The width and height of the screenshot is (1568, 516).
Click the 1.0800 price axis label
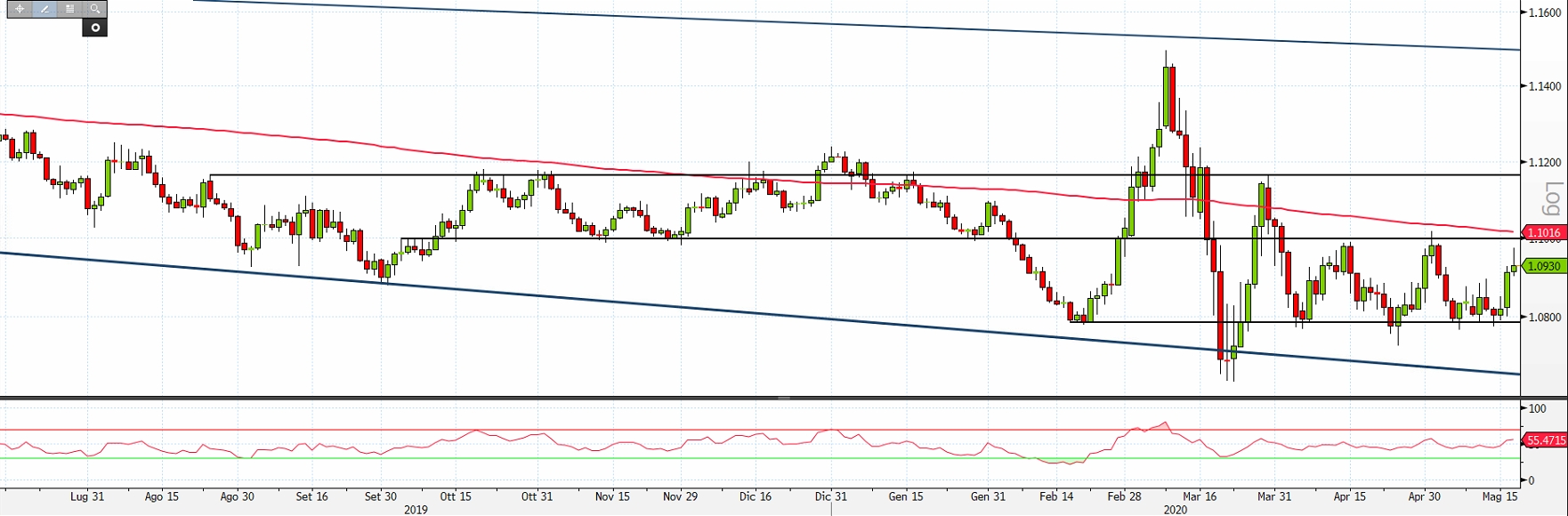coord(1543,317)
